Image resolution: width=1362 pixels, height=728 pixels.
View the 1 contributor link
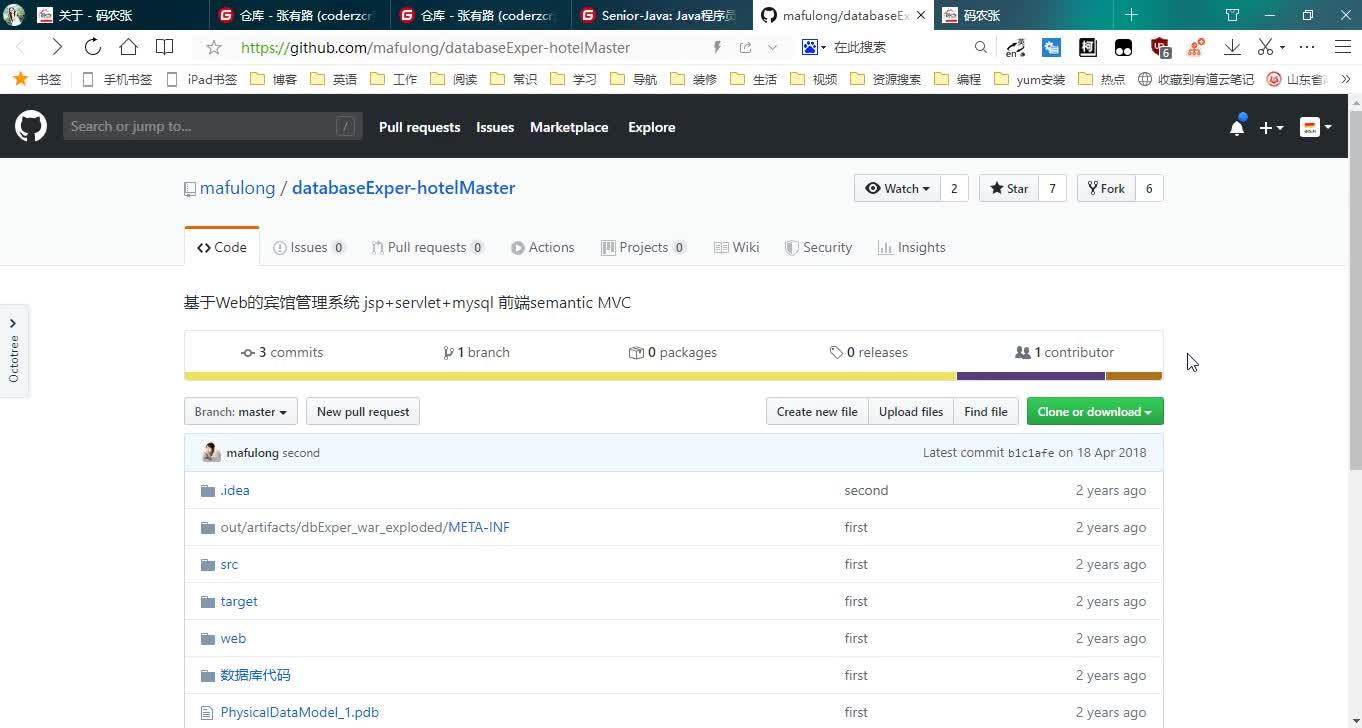point(1064,352)
